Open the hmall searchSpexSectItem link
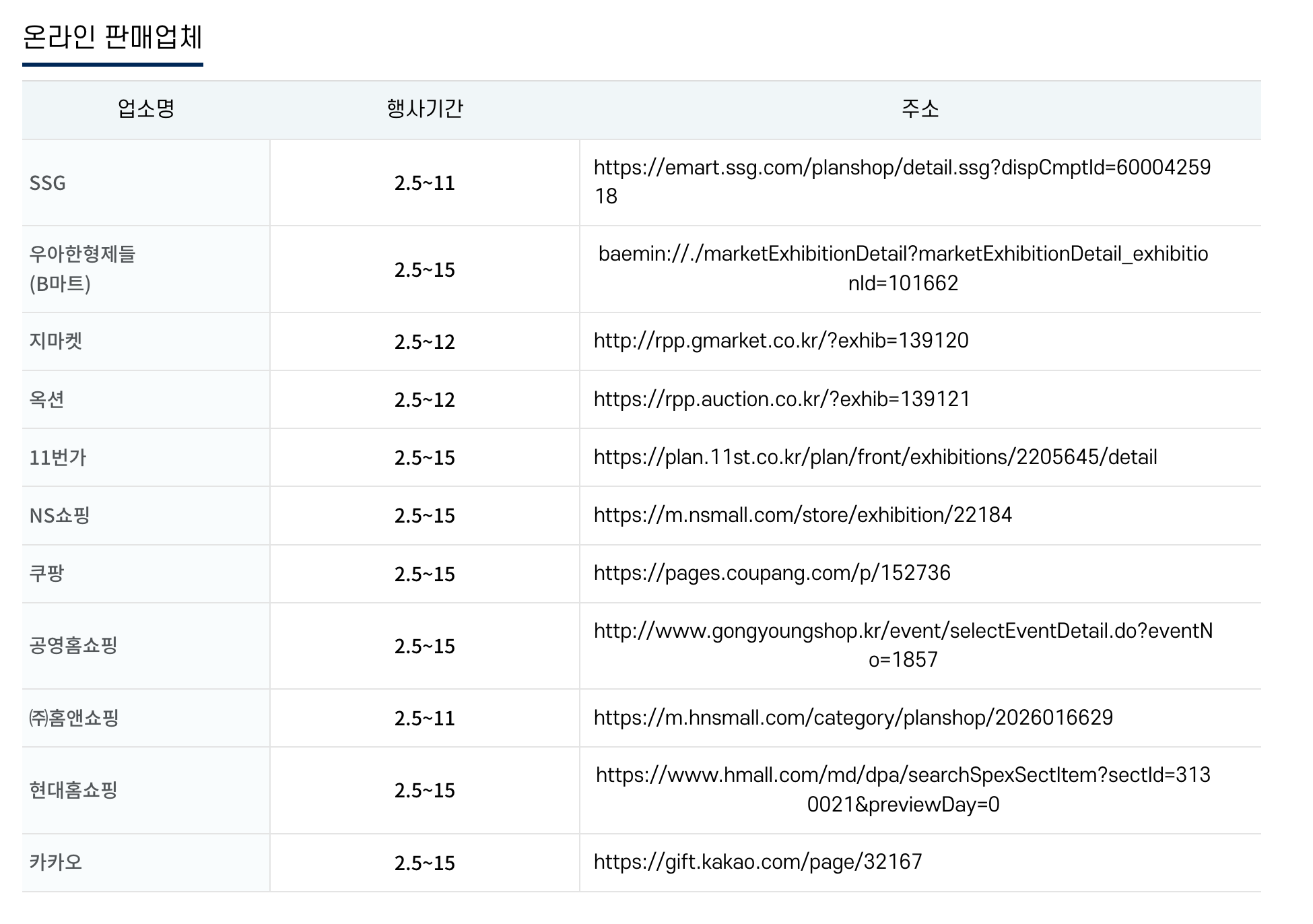Viewport: 1313px width, 924px height. [902, 775]
